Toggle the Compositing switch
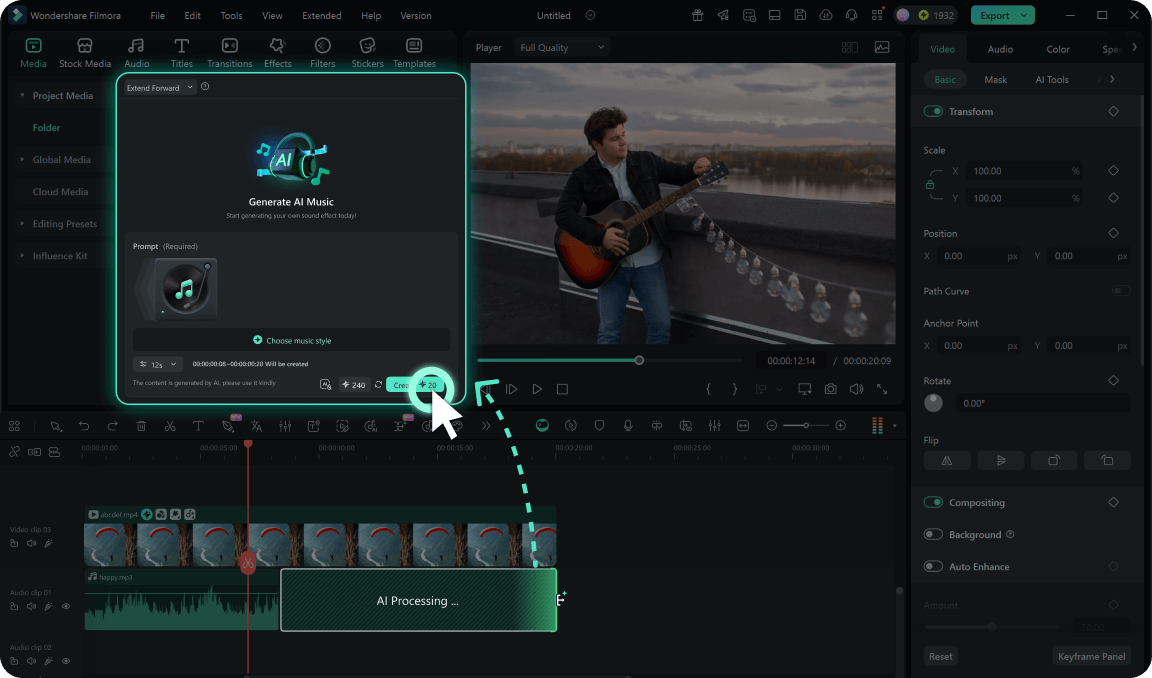This screenshot has width=1152, height=678. tap(933, 502)
